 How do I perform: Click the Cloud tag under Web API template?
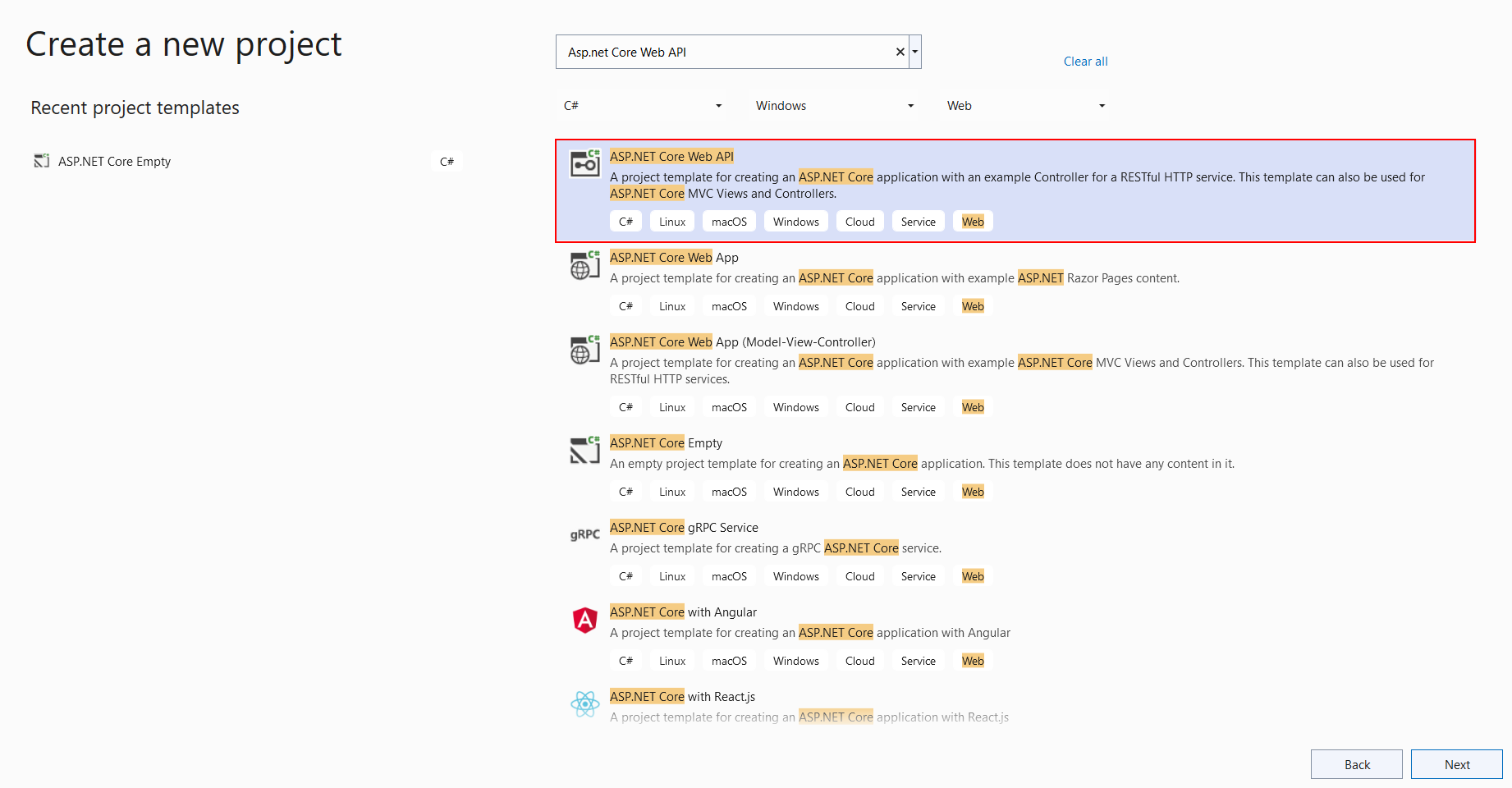click(860, 222)
